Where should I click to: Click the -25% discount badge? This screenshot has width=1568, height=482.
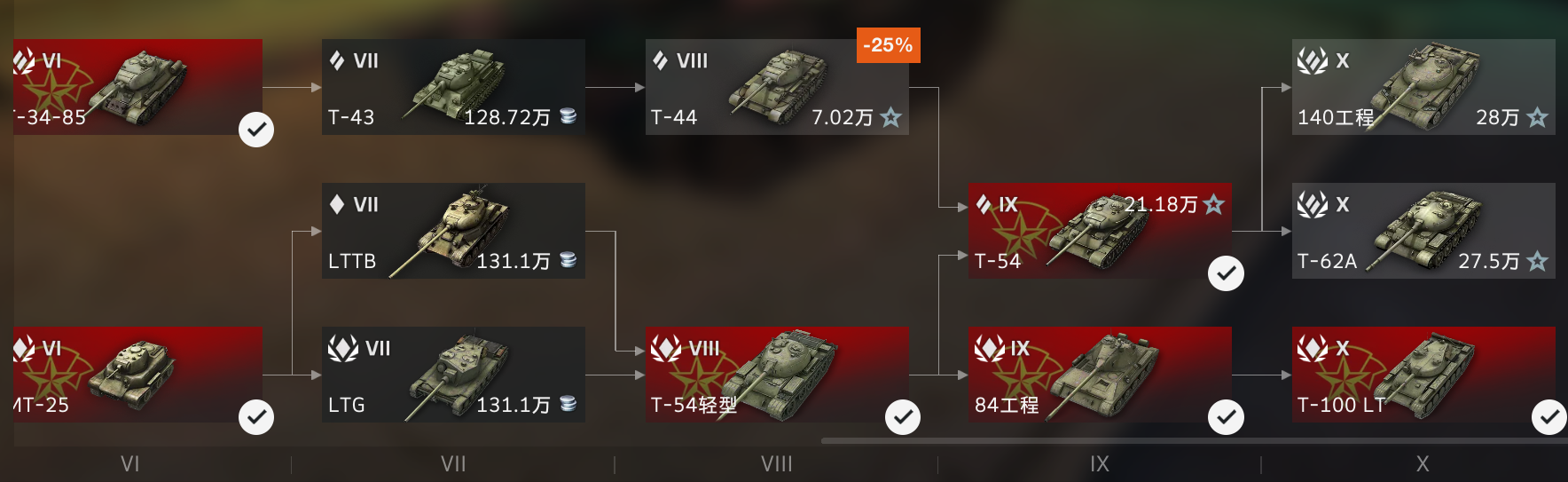coord(888,45)
